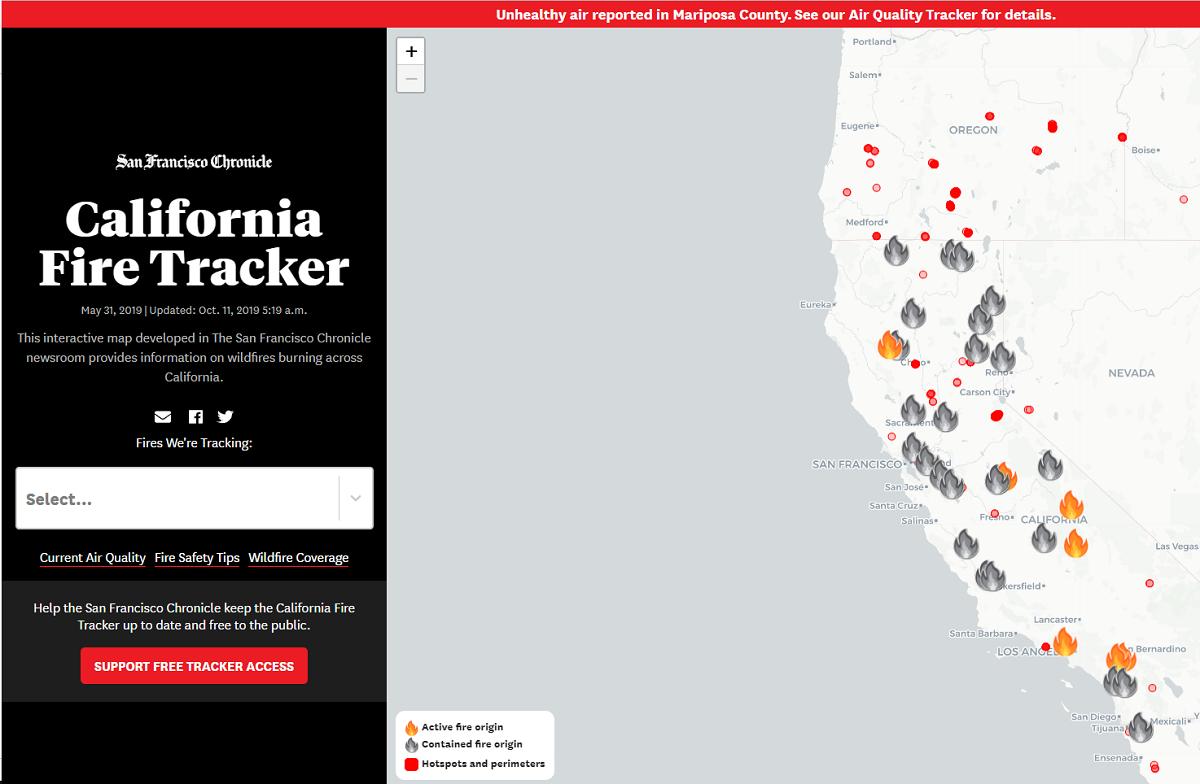Select the red hotspot southeast of Carson City

click(996, 415)
